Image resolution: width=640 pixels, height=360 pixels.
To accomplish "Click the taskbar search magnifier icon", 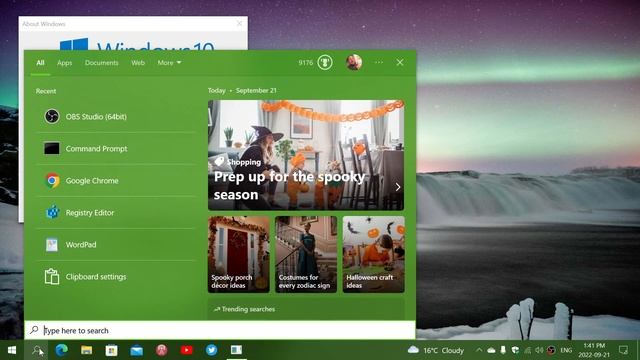I will [x=37, y=350].
